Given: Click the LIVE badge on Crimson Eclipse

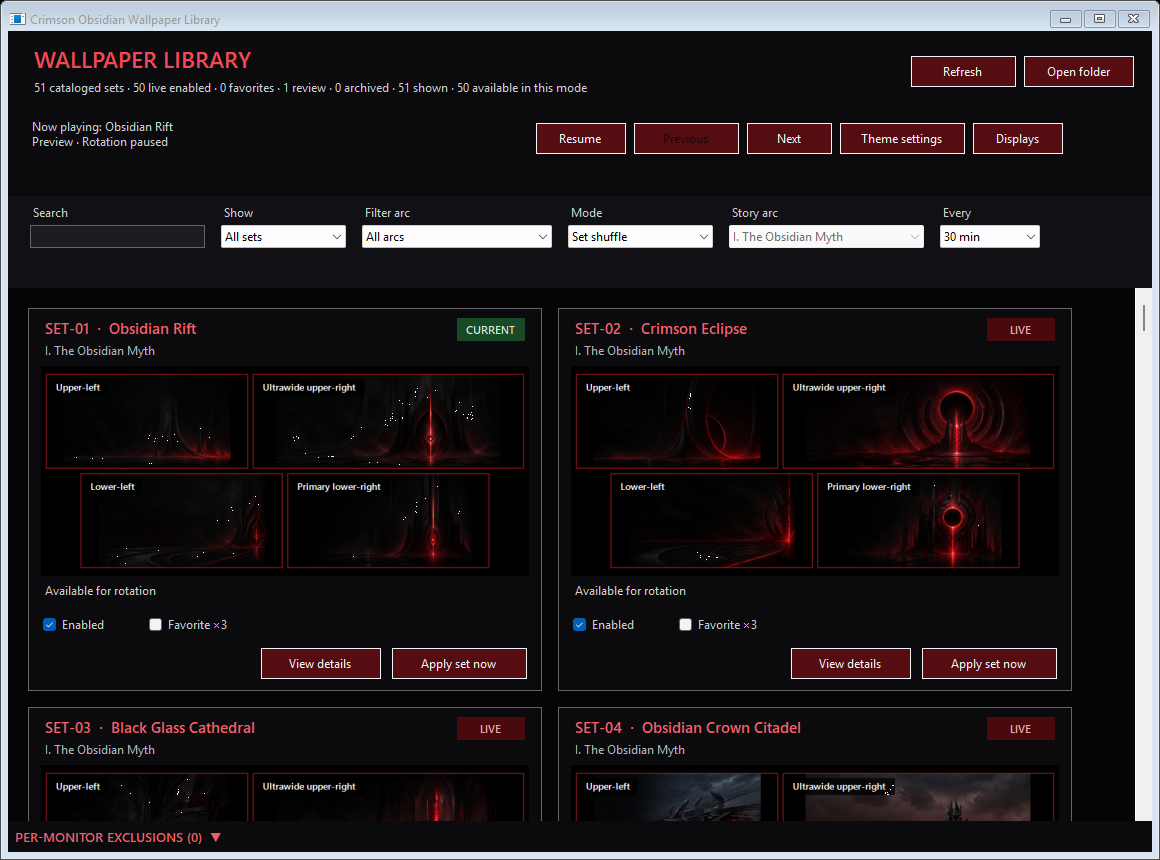Looking at the screenshot, I should 1020,330.
